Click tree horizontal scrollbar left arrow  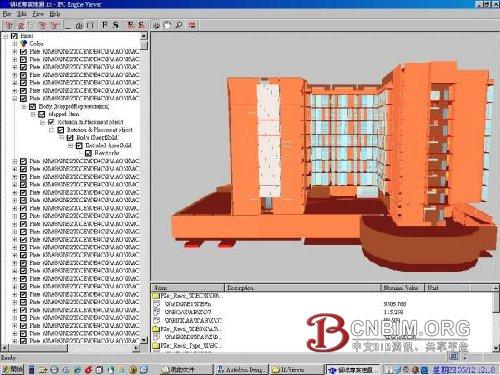pyautogui.click(x=4, y=348)
